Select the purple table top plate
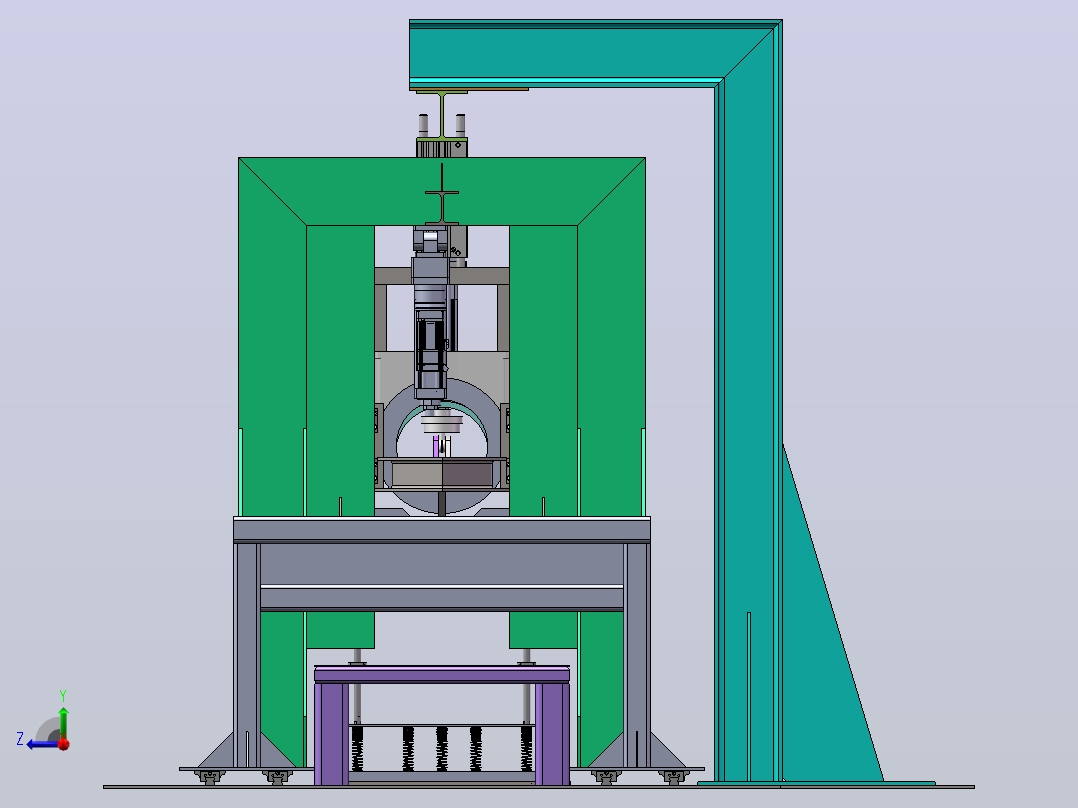This screenshot has height=808, width=1078. tap(441, 674)
